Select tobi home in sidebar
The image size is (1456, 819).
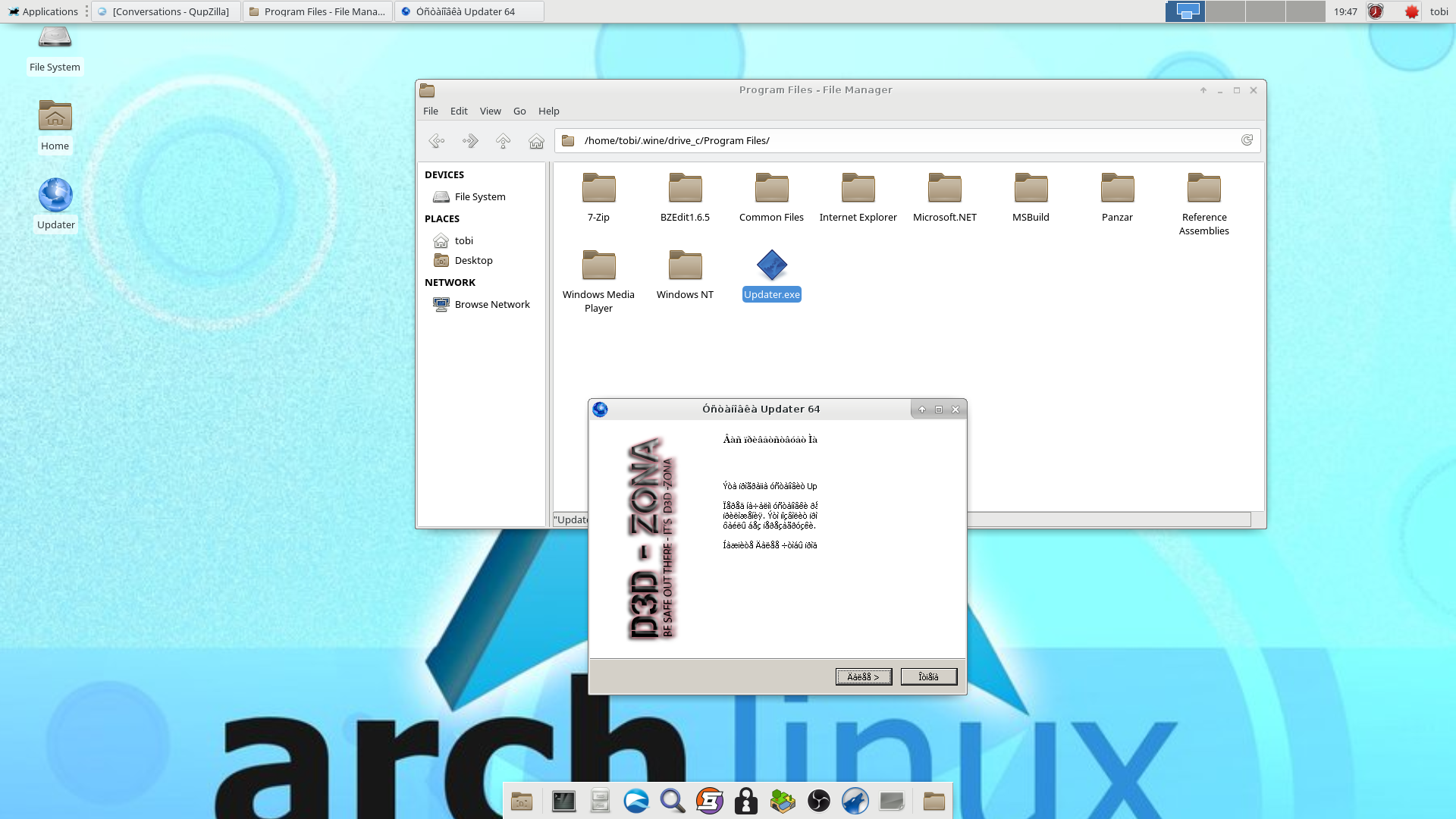click(x=481, y=240)
